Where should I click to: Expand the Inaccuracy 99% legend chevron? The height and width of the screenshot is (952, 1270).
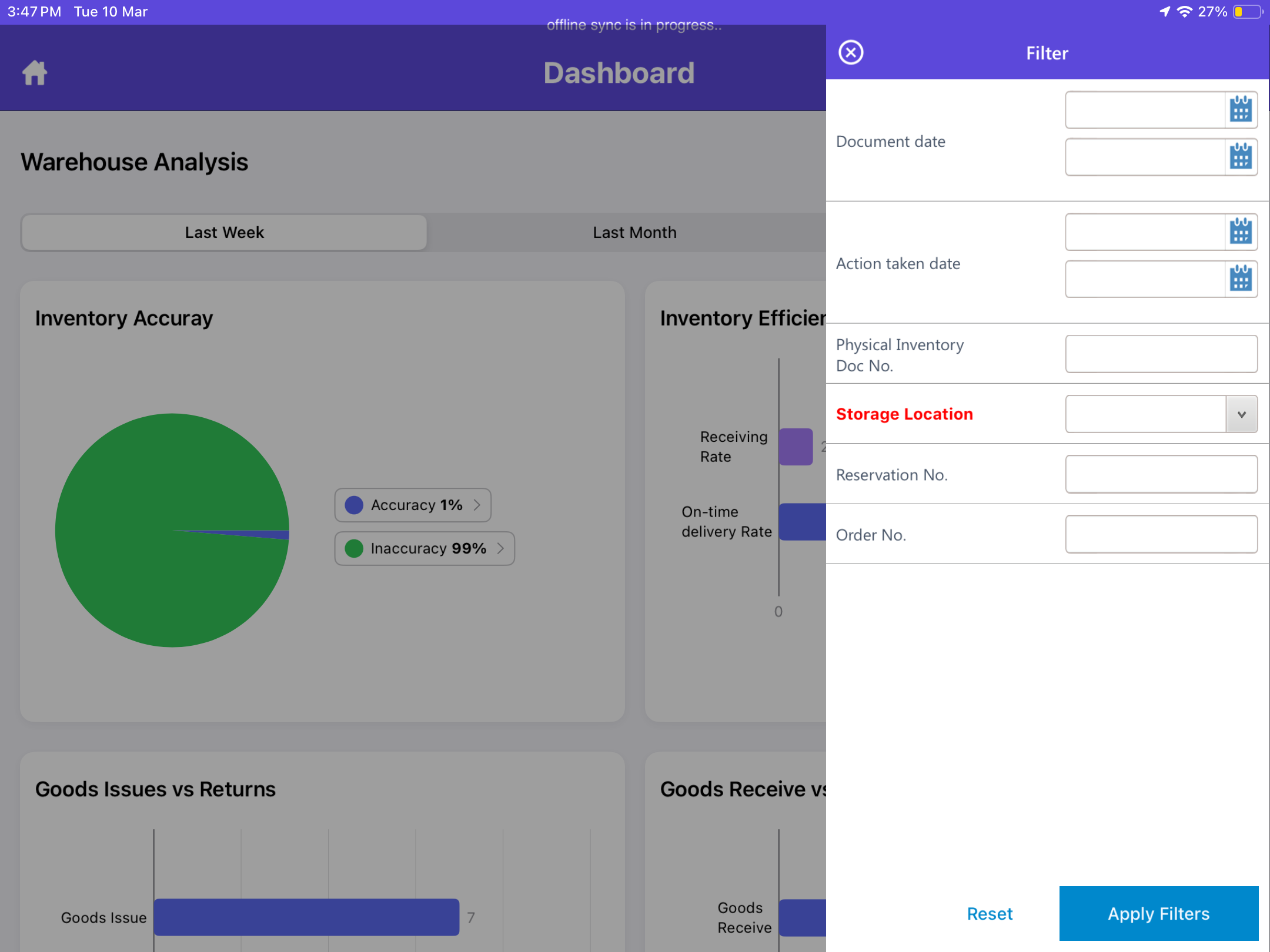(x=500, y=548)
